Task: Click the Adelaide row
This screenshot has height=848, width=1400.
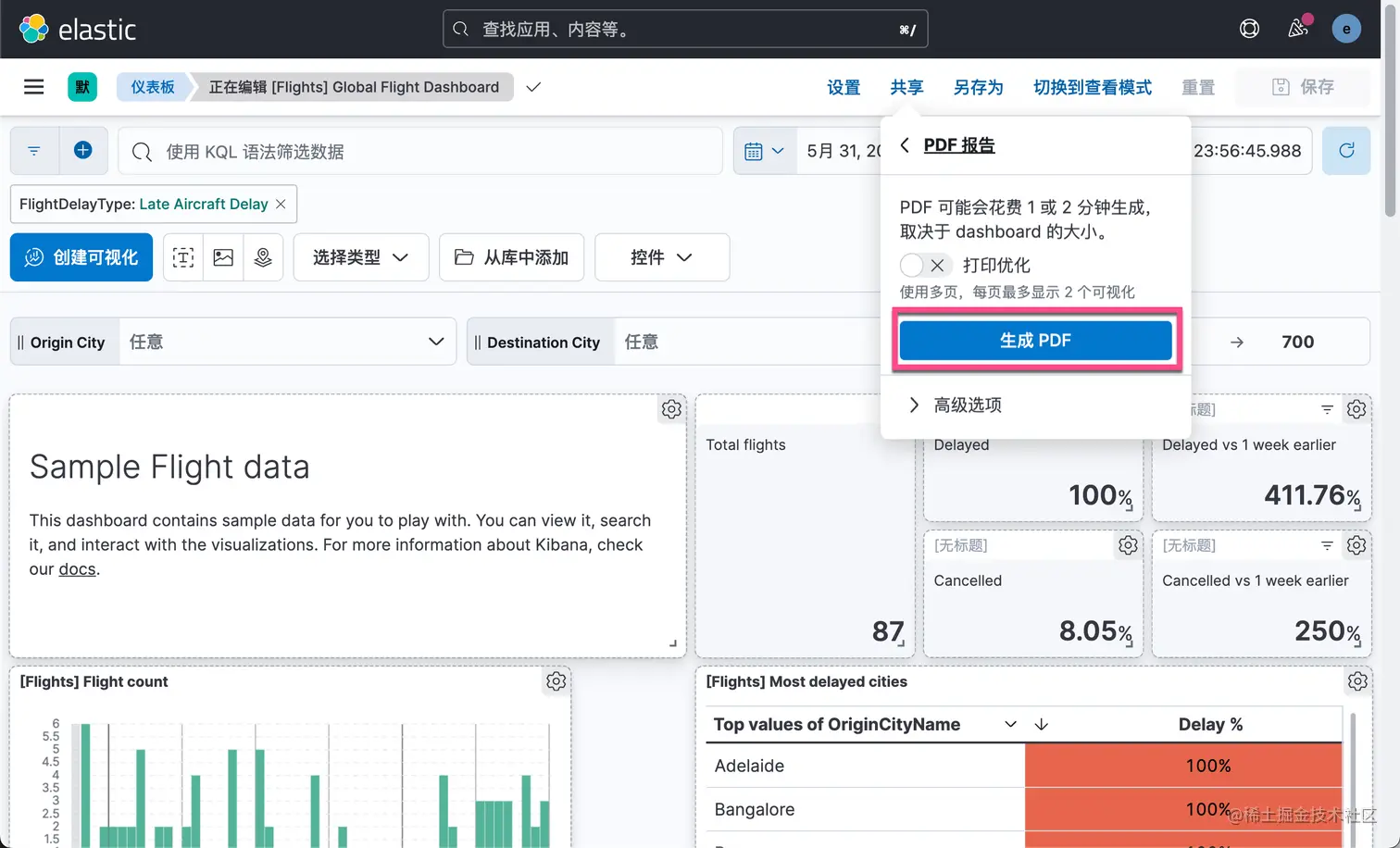Action: pyautogui.click(x=1024, y=766)
